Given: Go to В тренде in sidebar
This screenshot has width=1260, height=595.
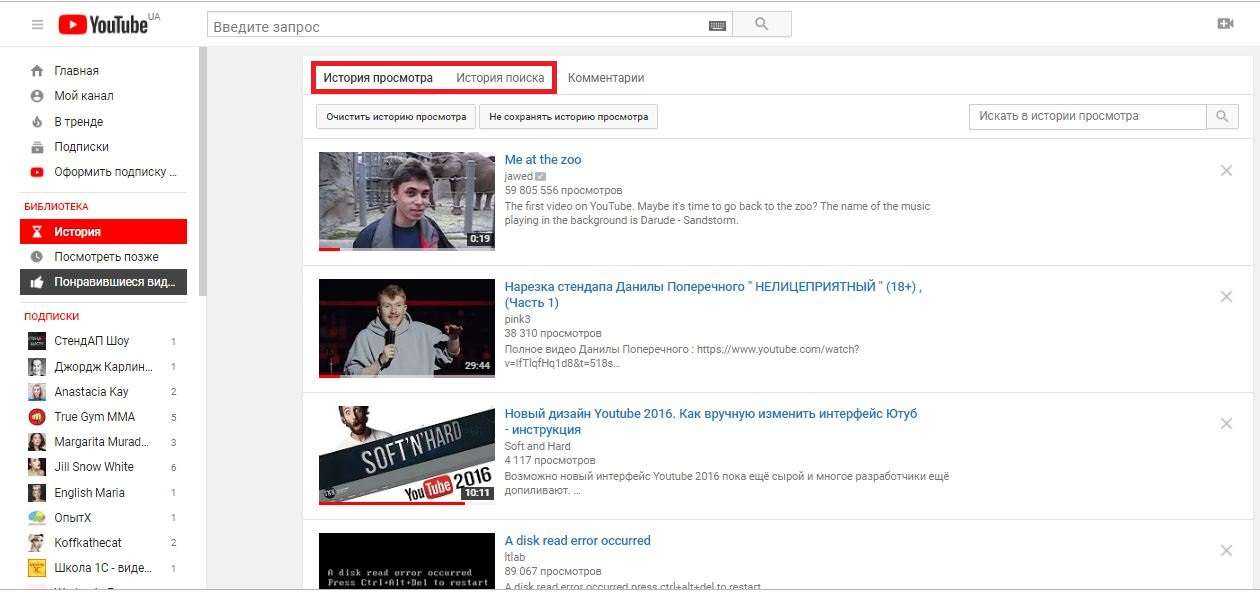Looking at the screenshot, I should tap(78, 122).
